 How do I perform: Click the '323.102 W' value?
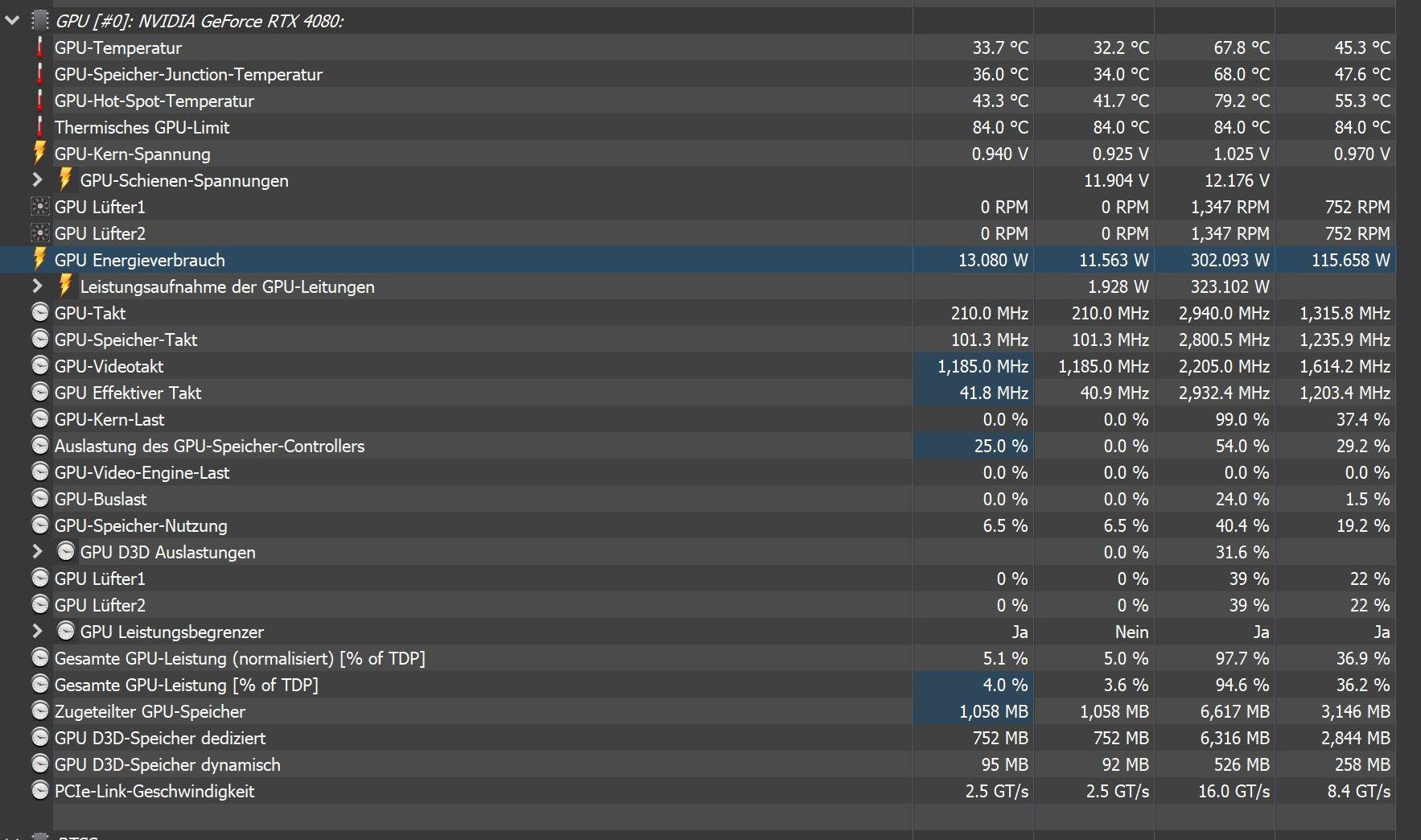click(x=1230, y=287)
